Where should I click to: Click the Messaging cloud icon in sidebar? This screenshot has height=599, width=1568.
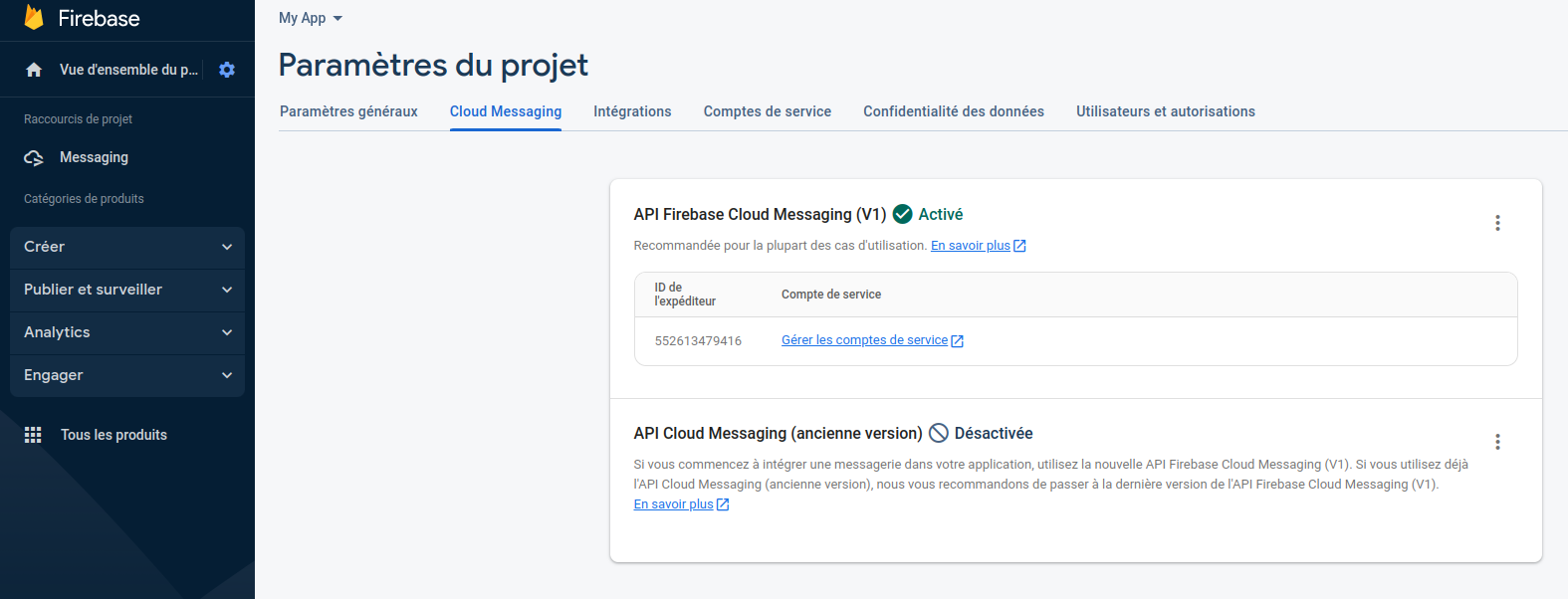coord(34,158)
